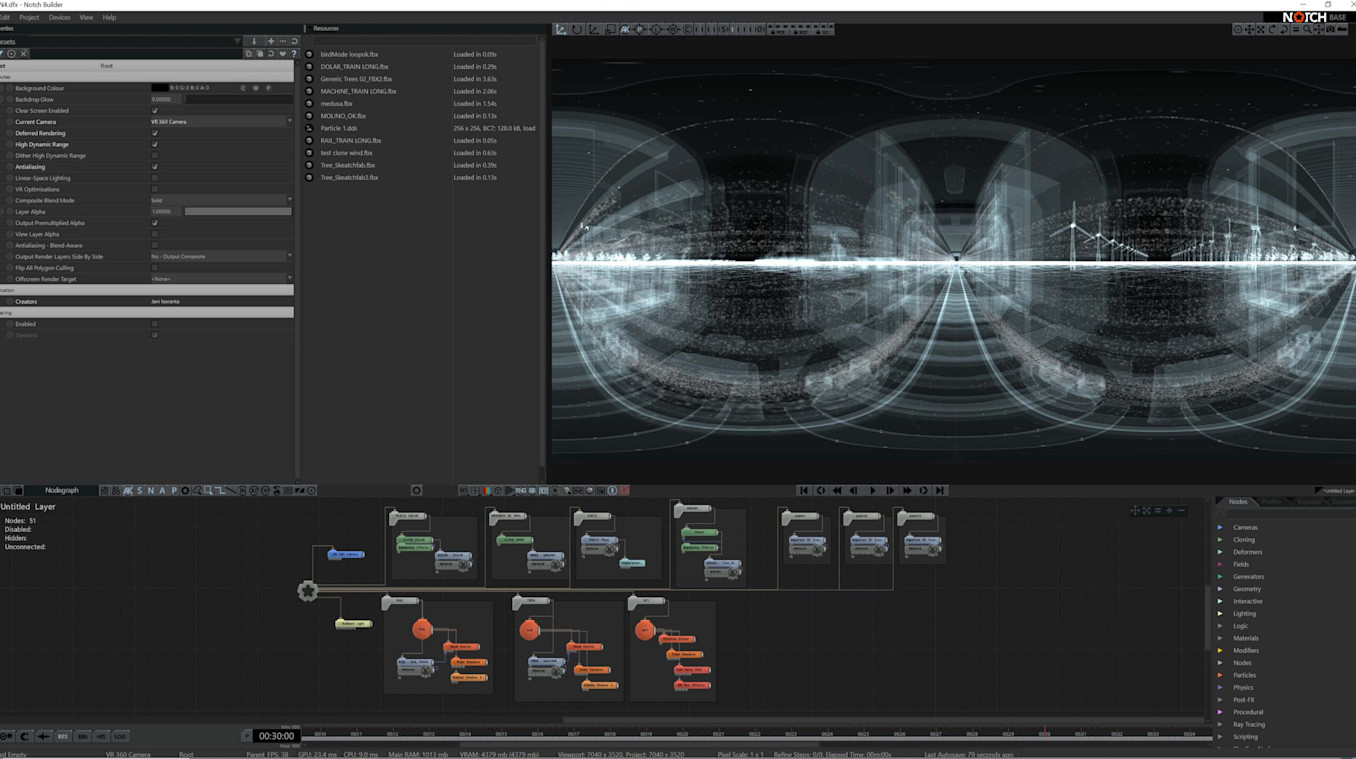Toggle the RES button in the bottom toolbar
The height and width of the screenshot is (759, 1356).
(x=63, y=736)
